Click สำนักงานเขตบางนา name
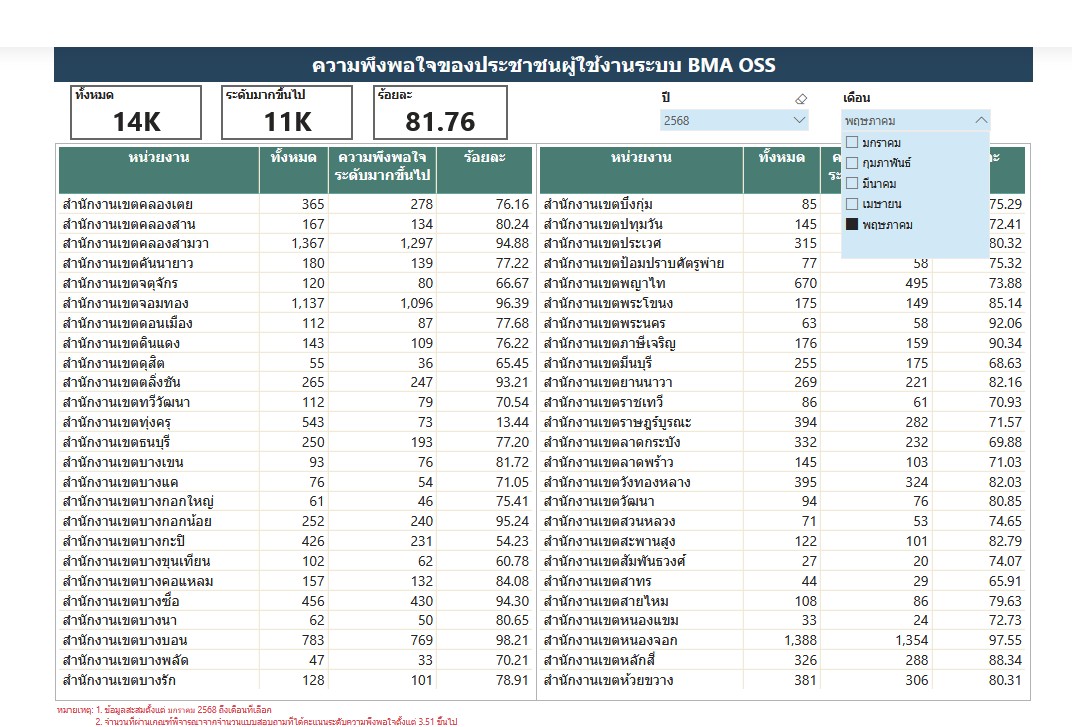Viewport: 1072px width, 727px height. (x=120, y=620)
